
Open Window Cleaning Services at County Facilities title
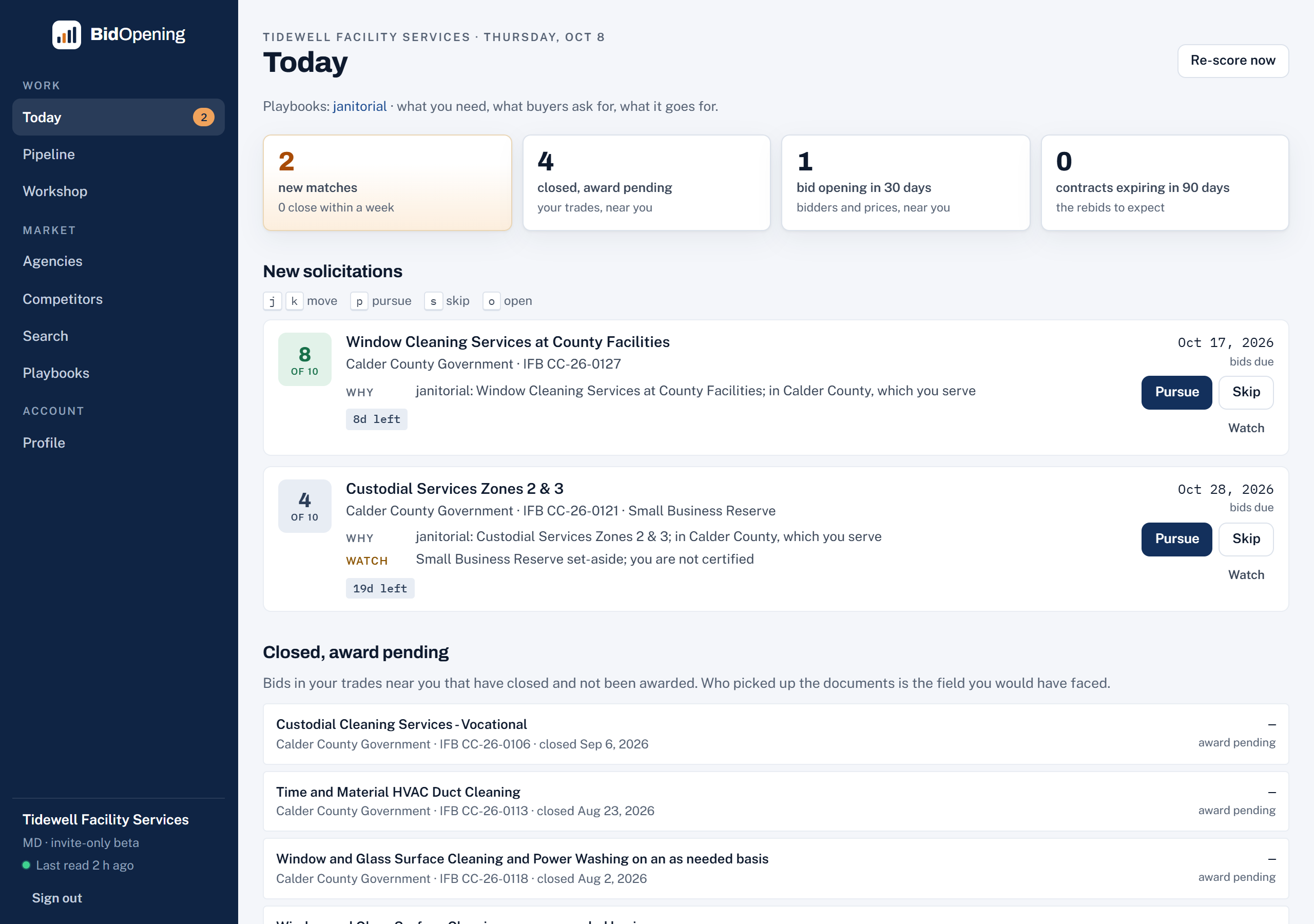tap(508, 342)
